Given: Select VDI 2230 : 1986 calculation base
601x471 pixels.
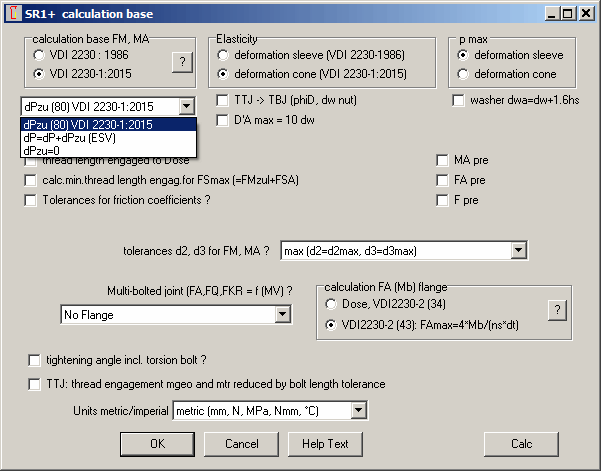Looking at the screenshot, I should coord(41,55).
